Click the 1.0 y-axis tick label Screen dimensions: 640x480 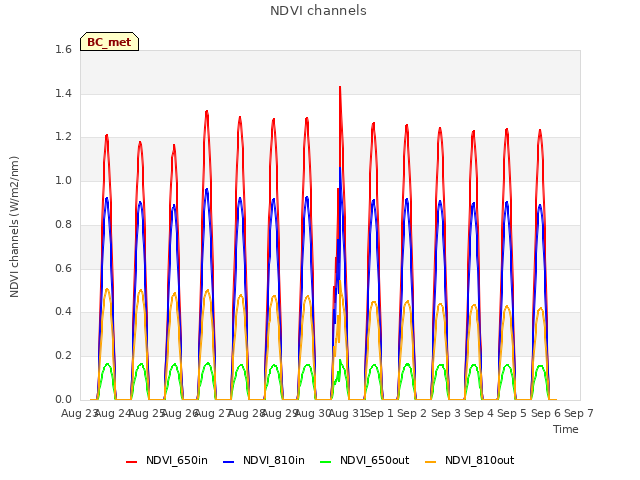(63, 180)
